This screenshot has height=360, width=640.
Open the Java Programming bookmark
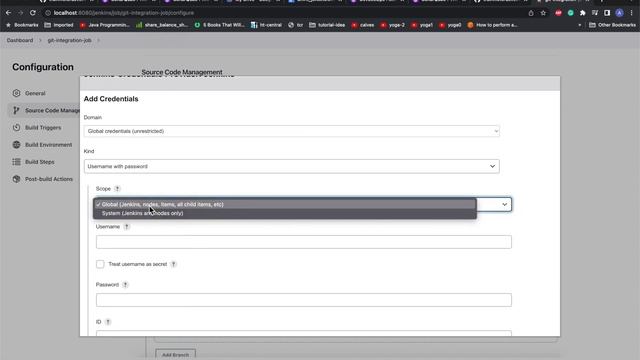coord(104,25)
